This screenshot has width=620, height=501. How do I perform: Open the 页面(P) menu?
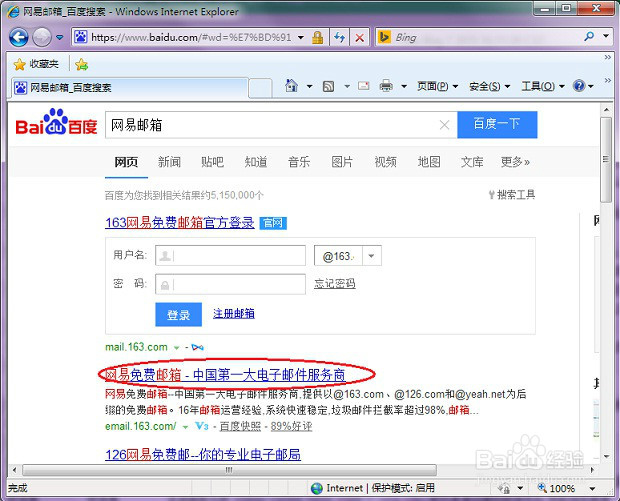437,86
